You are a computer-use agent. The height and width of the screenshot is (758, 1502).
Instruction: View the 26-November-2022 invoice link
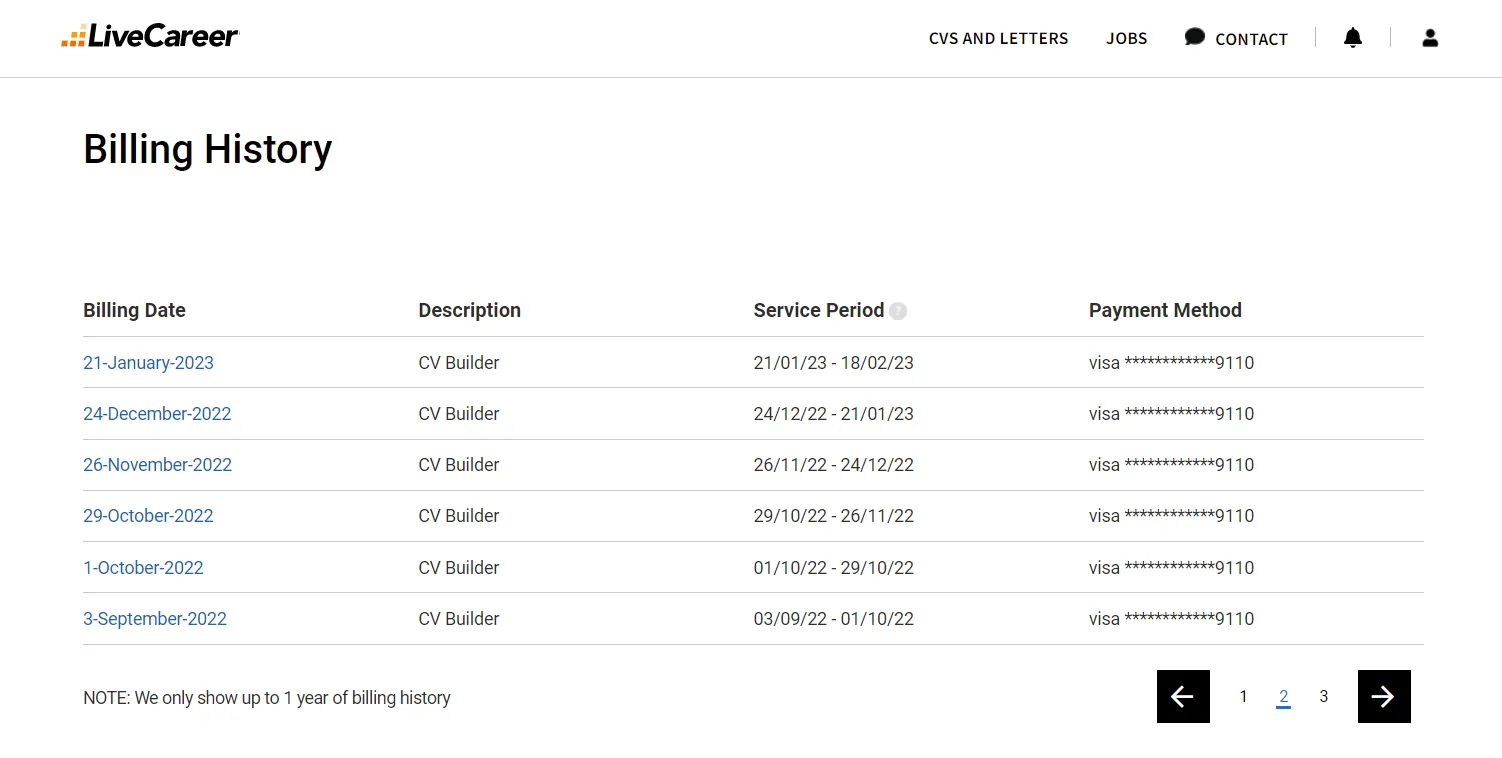pyautogui.click(x=157, y=465)
